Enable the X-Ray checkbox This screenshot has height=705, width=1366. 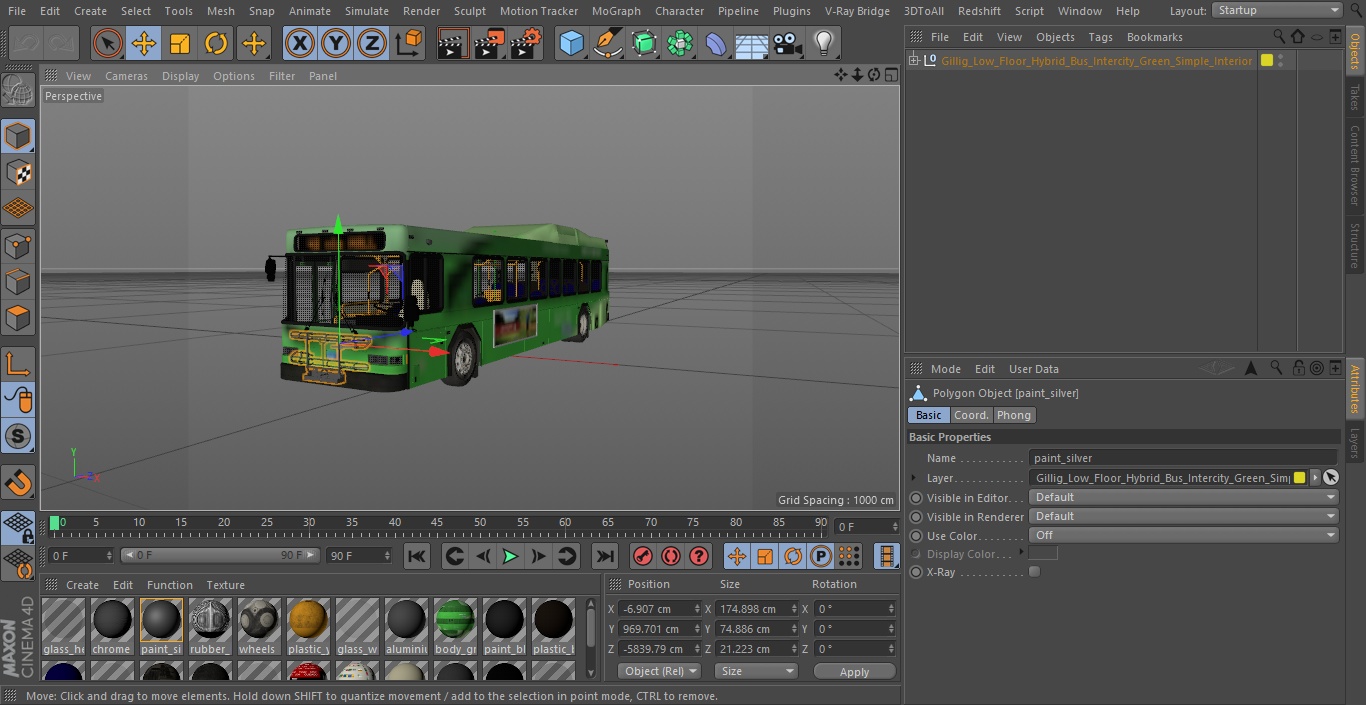tap(1035, 572)
